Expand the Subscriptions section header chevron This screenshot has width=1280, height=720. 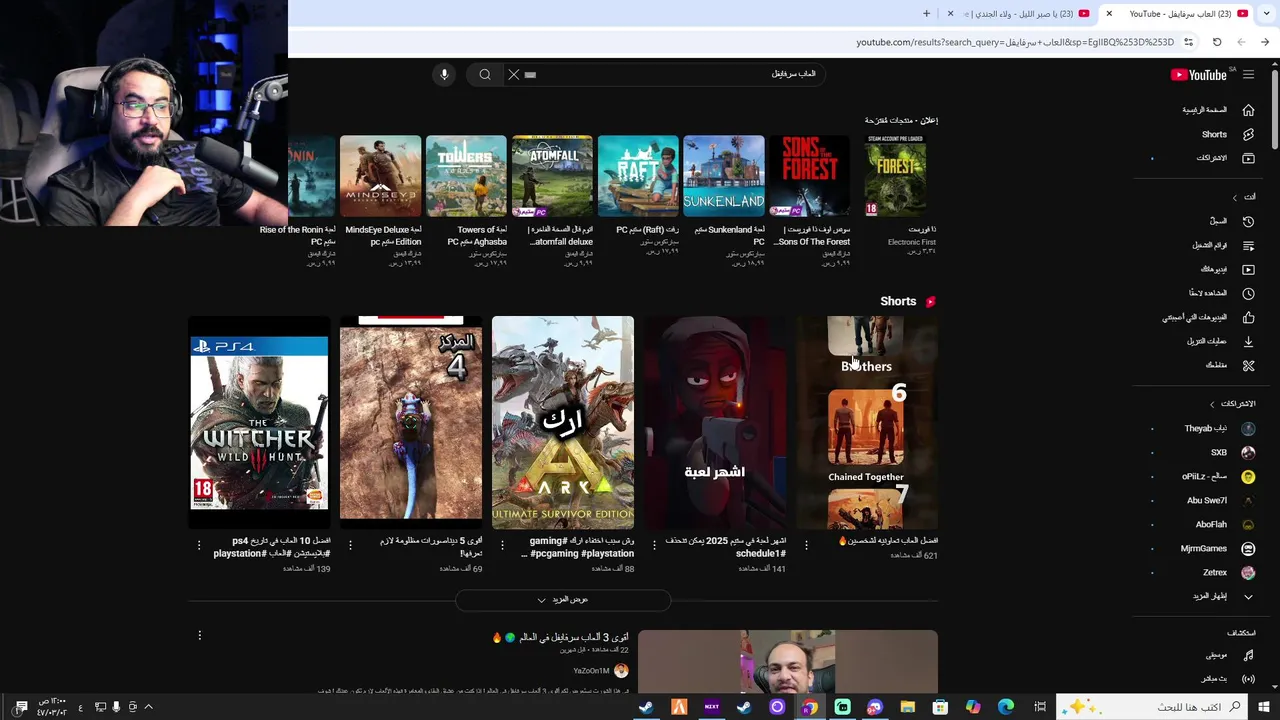(x=1212, y=404)
